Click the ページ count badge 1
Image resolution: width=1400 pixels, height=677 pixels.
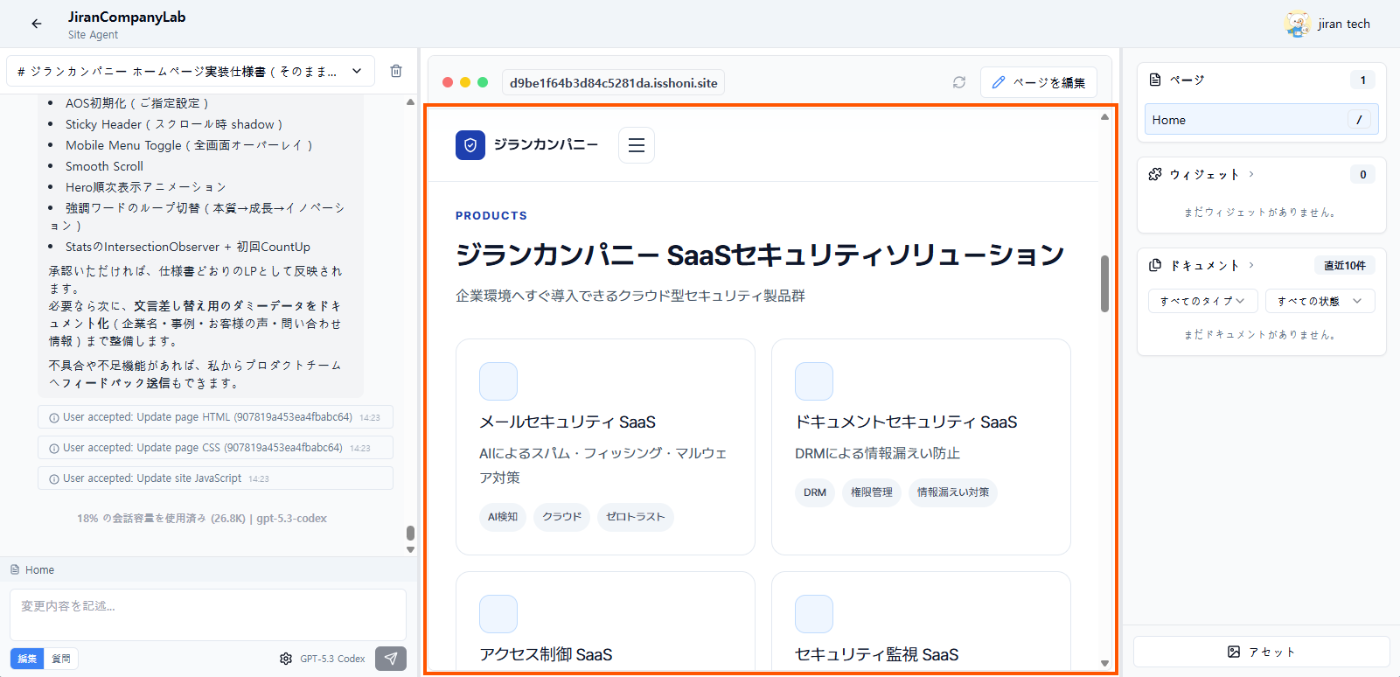click(1362, 80)
